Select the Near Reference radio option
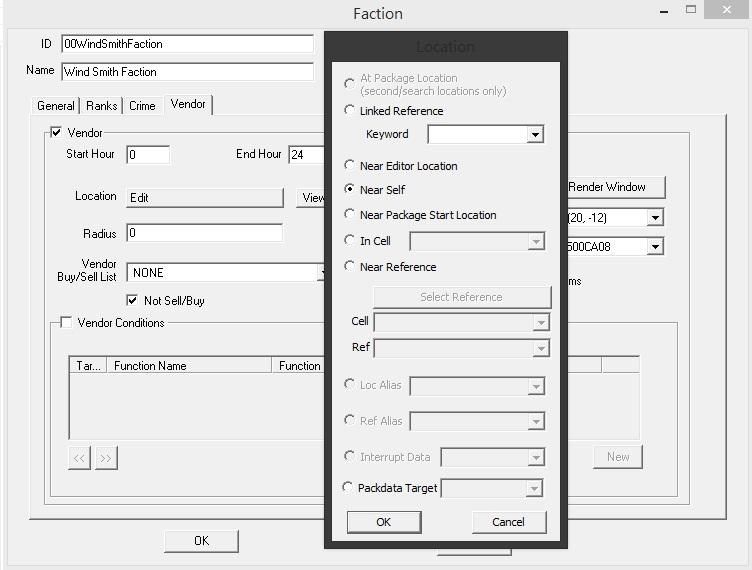Screen dimensions: 752x570 pos(349,266)
